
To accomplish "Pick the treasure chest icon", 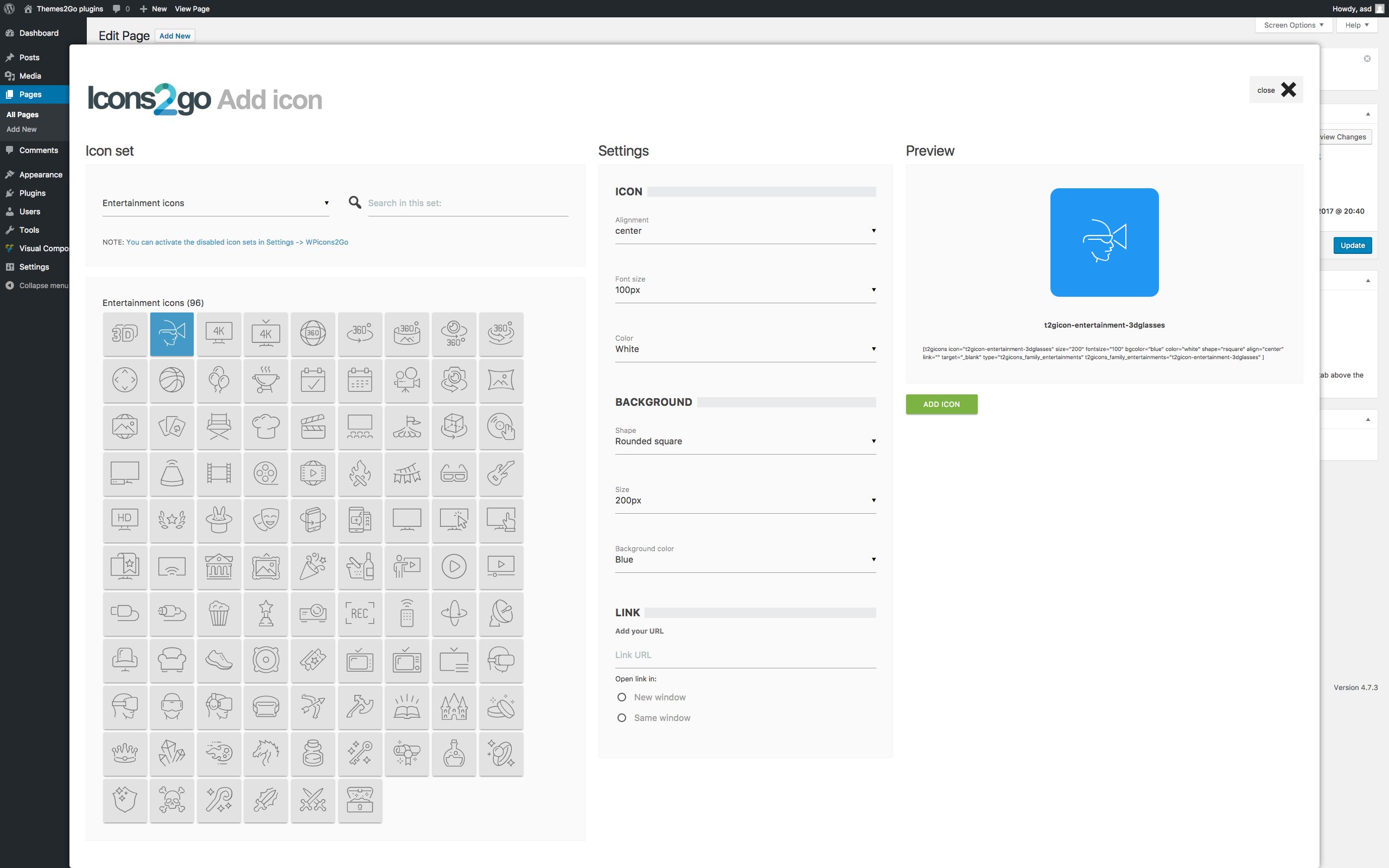I will [x=360, y=800].
